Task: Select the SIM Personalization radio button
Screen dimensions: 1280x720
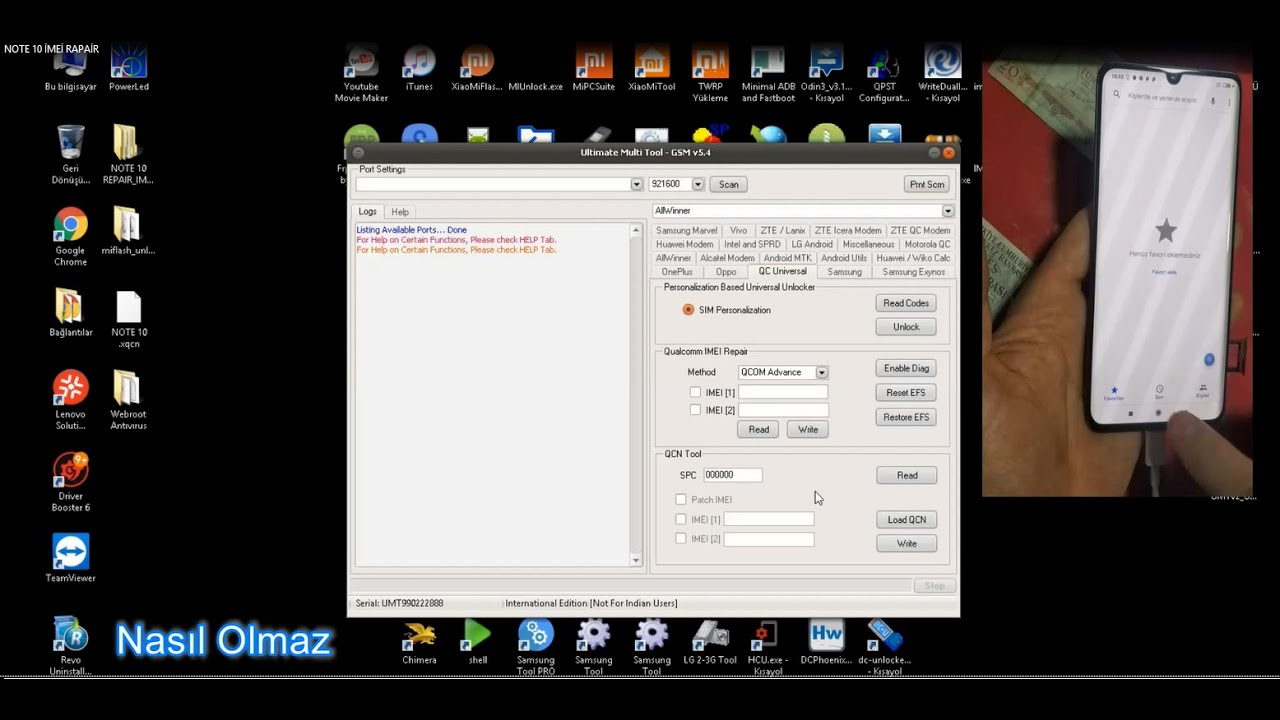Action: click(688, 310)
